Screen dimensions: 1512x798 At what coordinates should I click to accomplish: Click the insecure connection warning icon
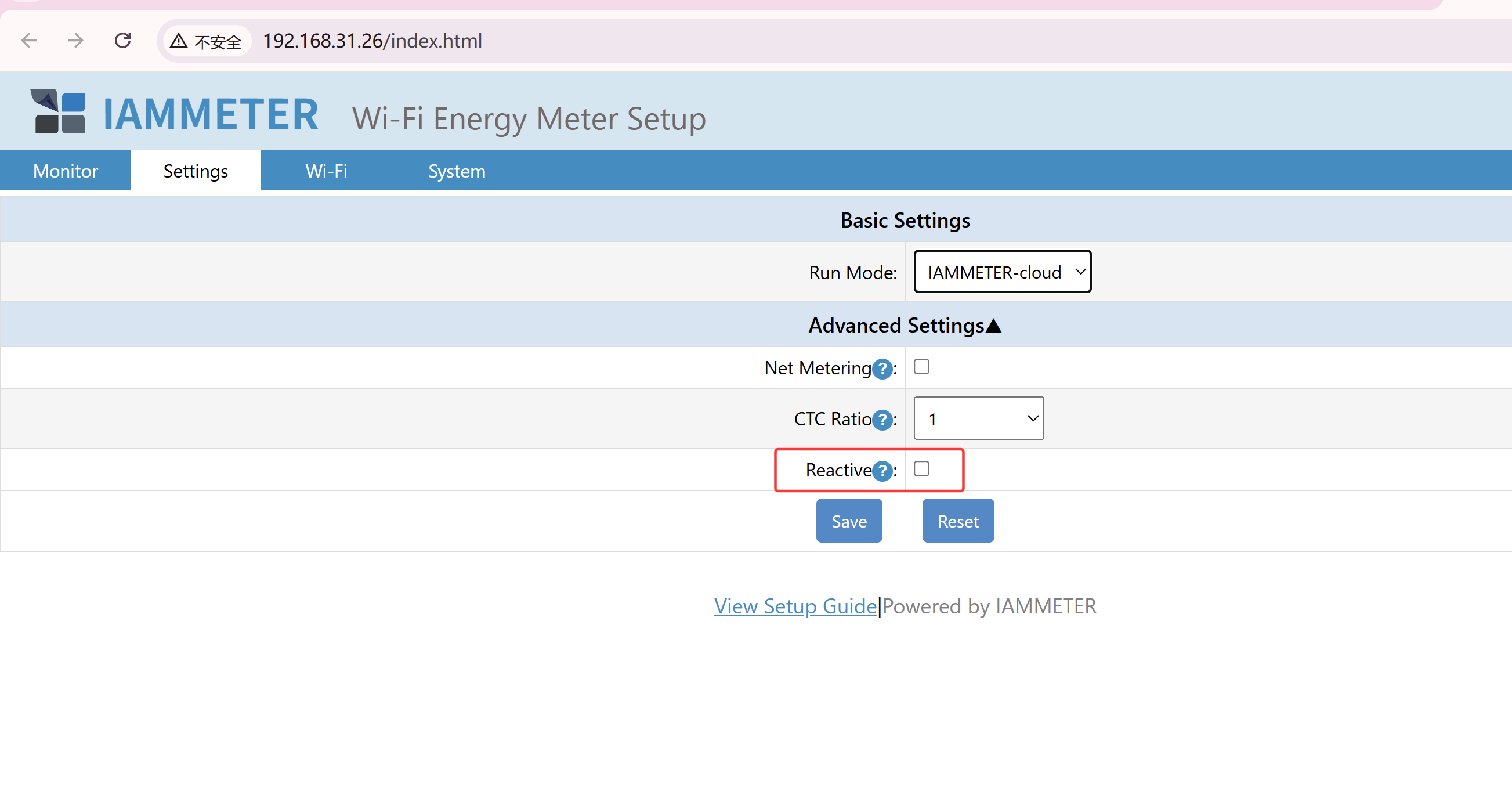(x=179, y=40)
